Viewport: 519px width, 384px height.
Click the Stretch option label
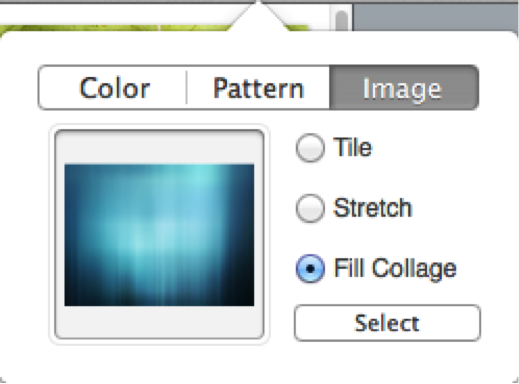pyautogui.click(x=373, y=208)
